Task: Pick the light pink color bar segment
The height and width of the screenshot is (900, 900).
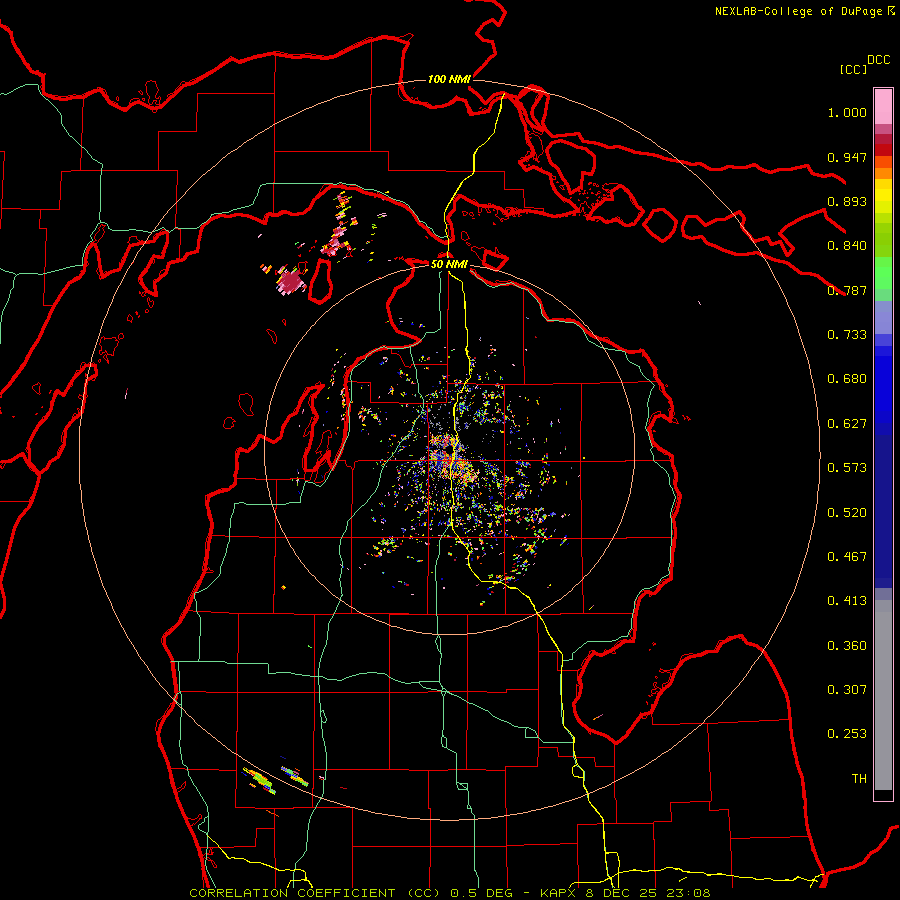Action: click(x=883, y=106)
